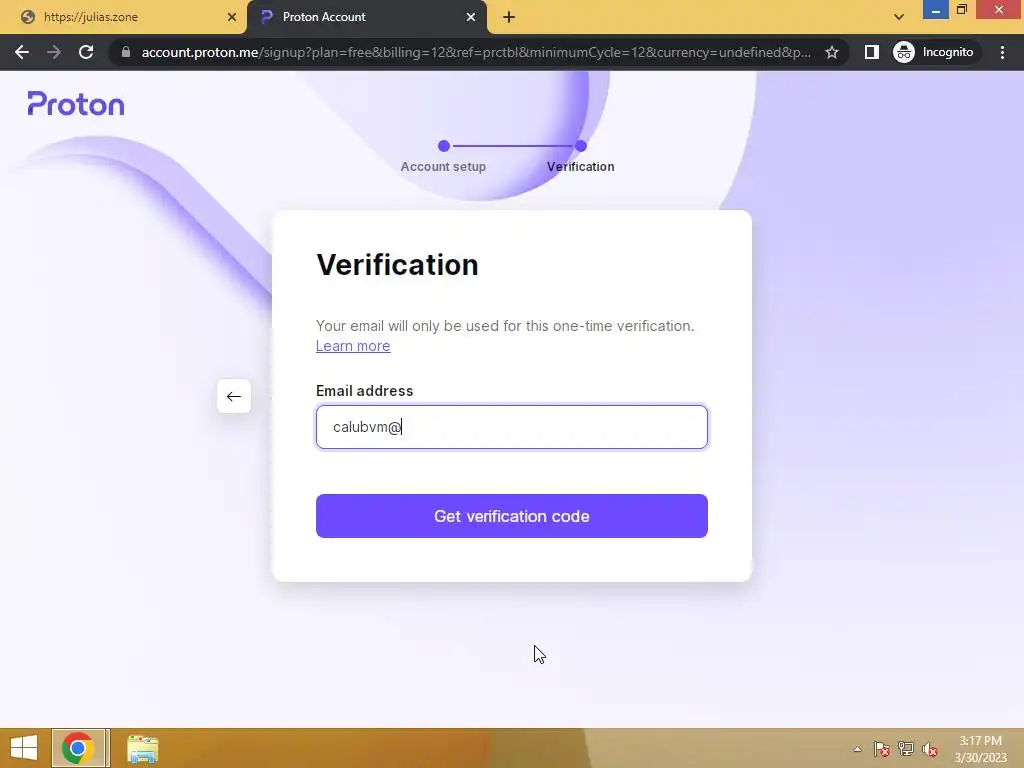Viewport: 1024px width, 768px height.
Task: Click browser forward arrow
Action: click(x=54, y=52)
